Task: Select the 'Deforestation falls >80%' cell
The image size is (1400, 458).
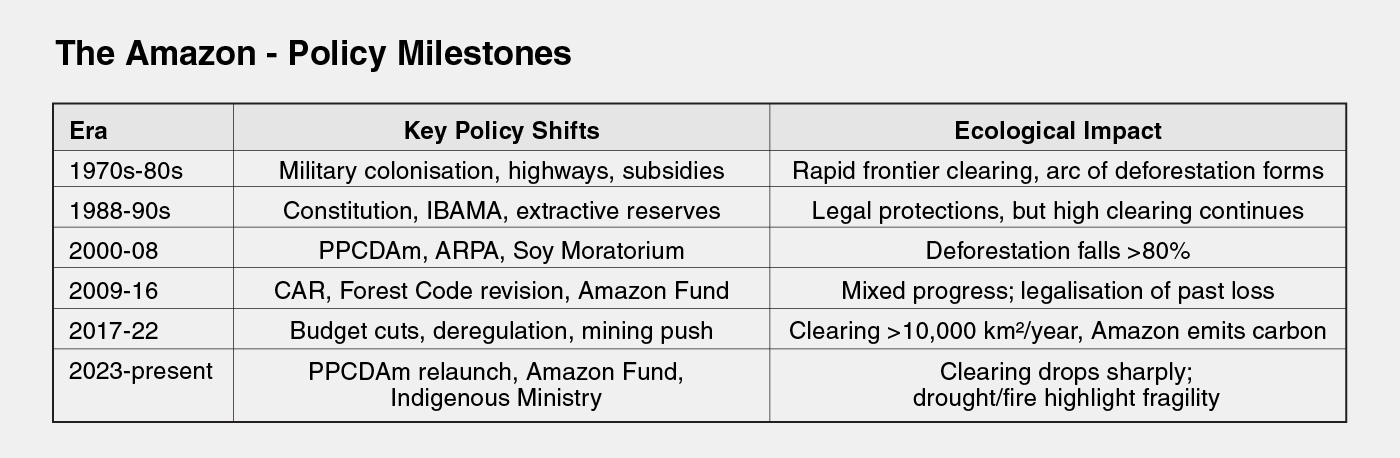Action: [x=1057, y=251]
